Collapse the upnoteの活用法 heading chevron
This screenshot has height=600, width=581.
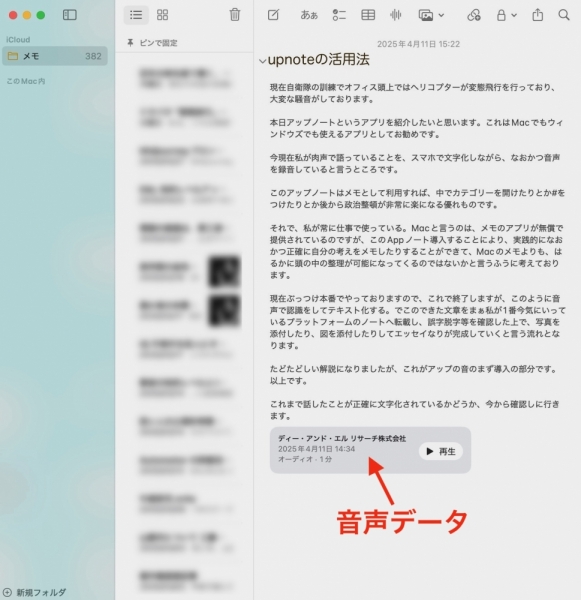(263, 61)
